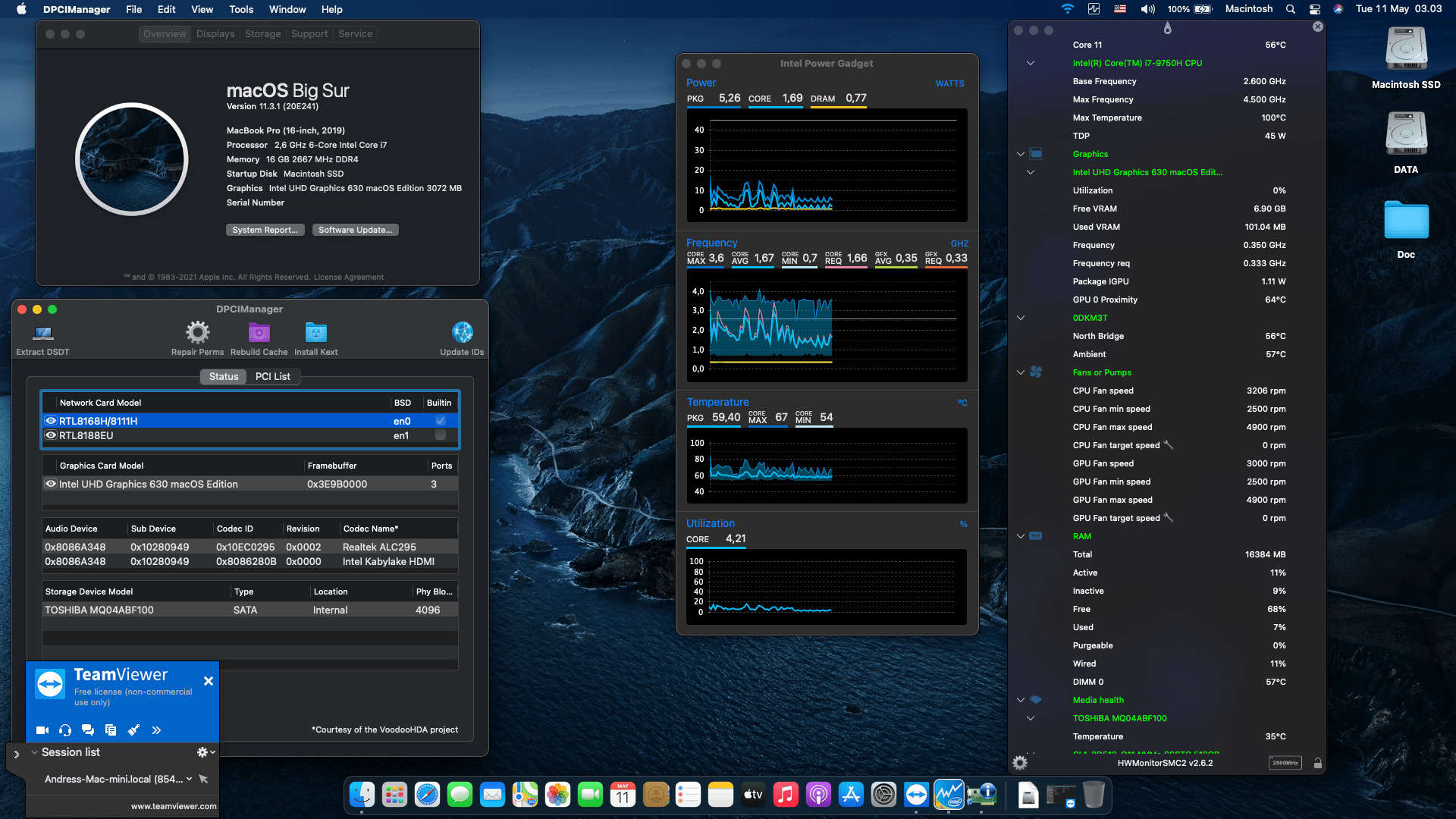Viewport: 1456px width, 819px height.
Task: Open DPCIManager from the Dock
Action: tap(981, 795)
